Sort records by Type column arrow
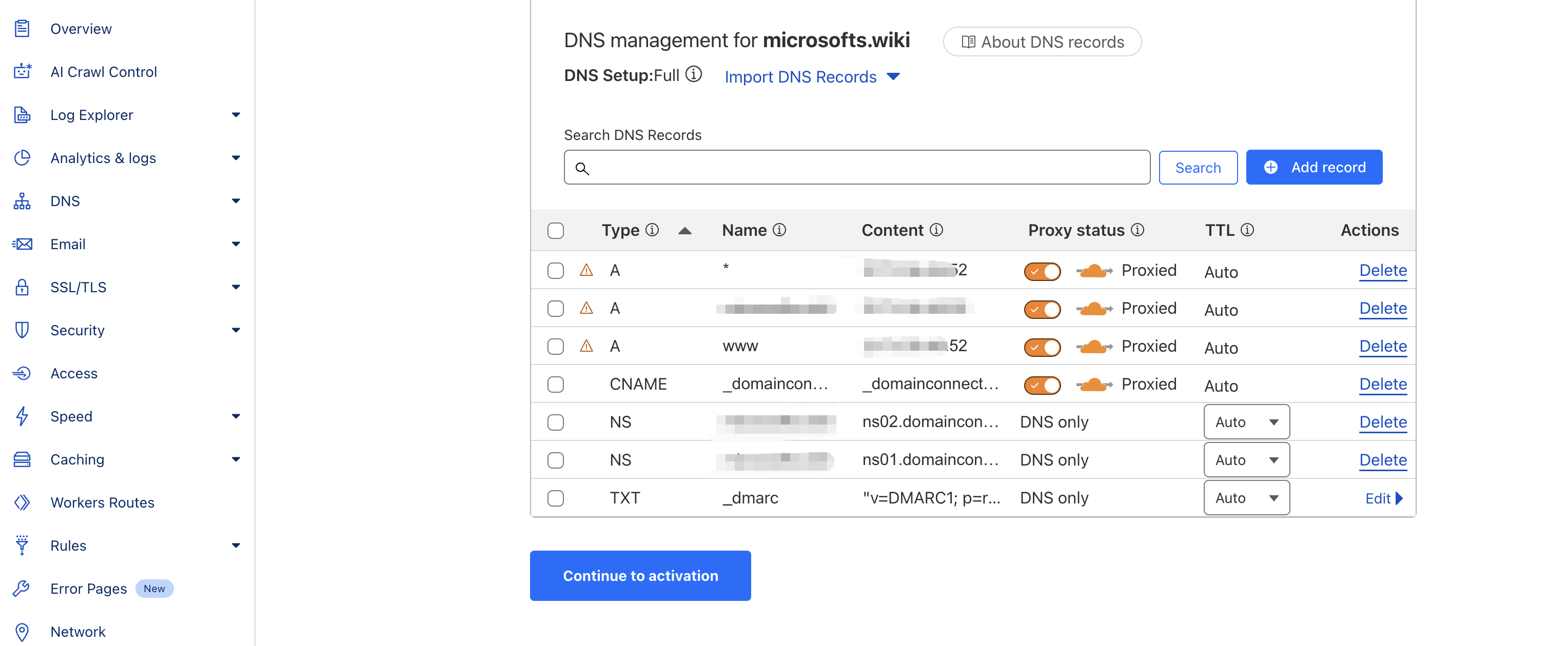The width and height of the screenshot is (1568, 646). coord(685,231)
